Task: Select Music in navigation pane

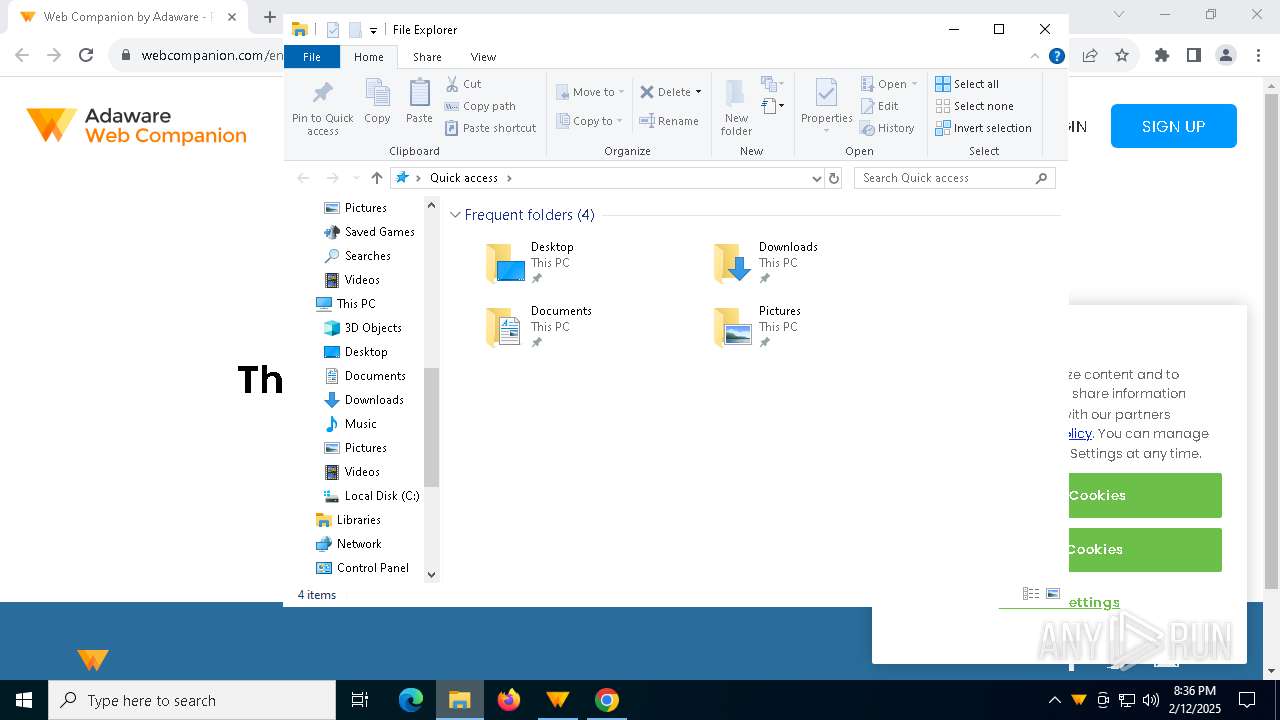Action: click(350, 424)
